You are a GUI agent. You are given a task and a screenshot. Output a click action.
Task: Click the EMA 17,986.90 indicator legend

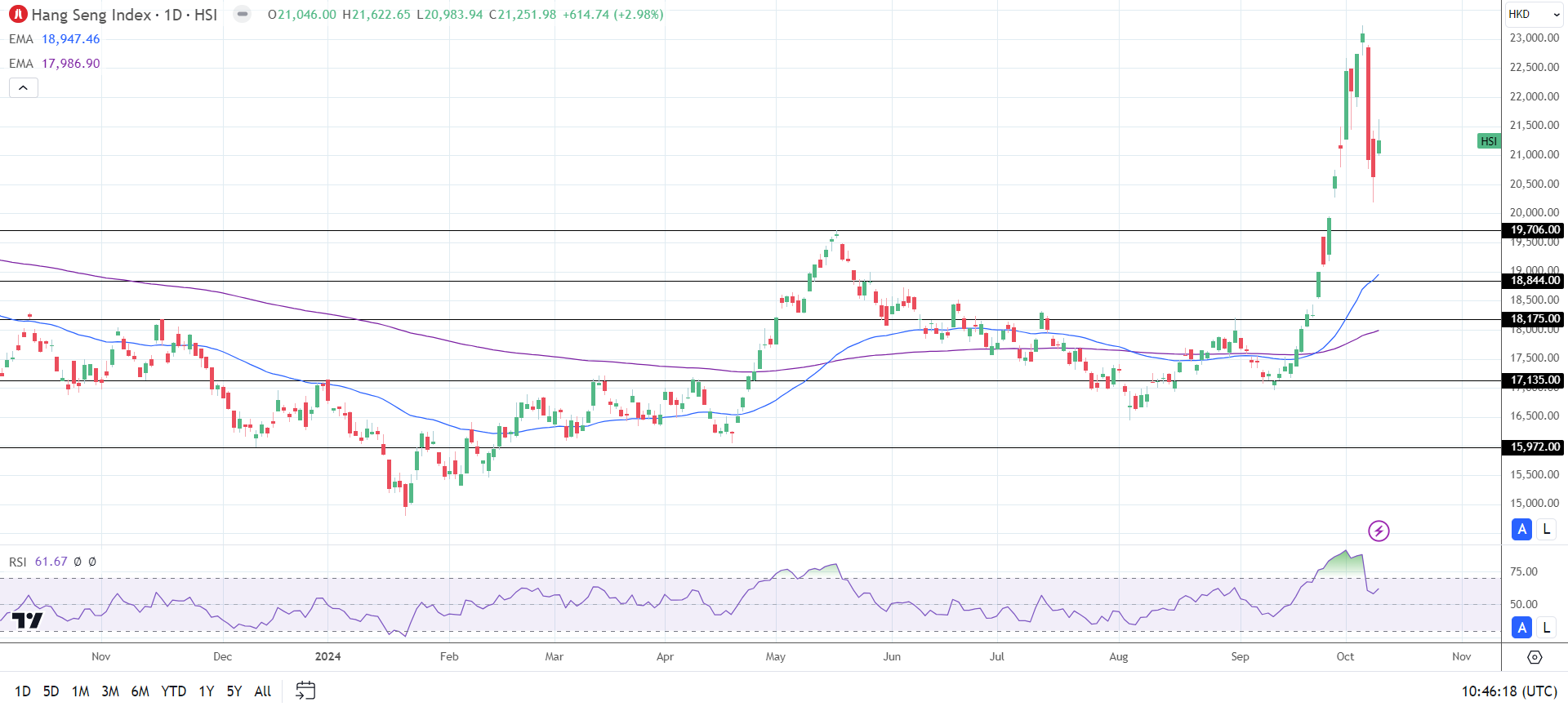click(x=55, y=64)
